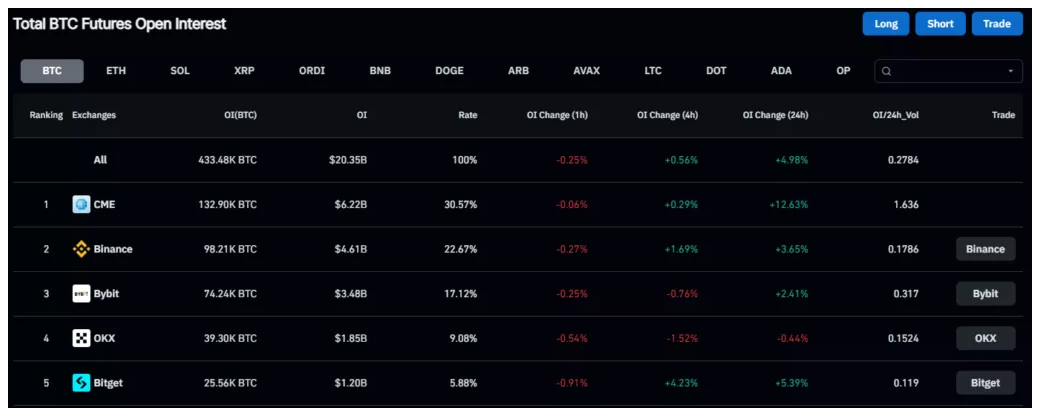
Task: Select the ORDI tab
Action: (x=311, y=71)
